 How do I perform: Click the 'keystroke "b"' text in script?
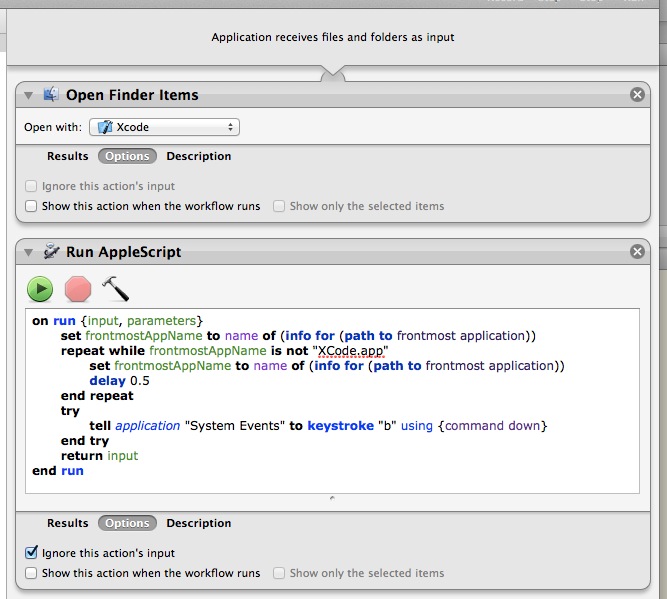point(352,426)
